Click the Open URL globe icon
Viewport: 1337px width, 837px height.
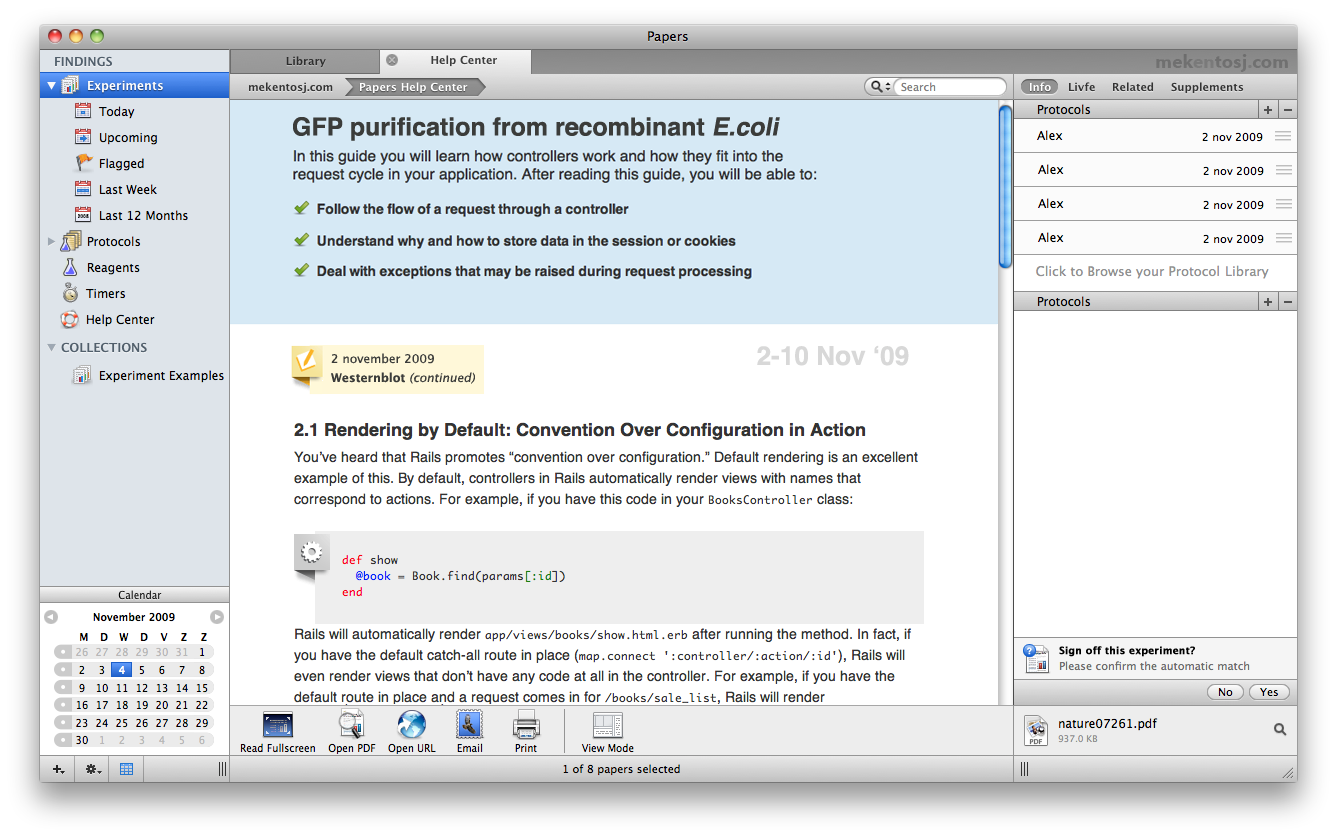click(411, 725)
